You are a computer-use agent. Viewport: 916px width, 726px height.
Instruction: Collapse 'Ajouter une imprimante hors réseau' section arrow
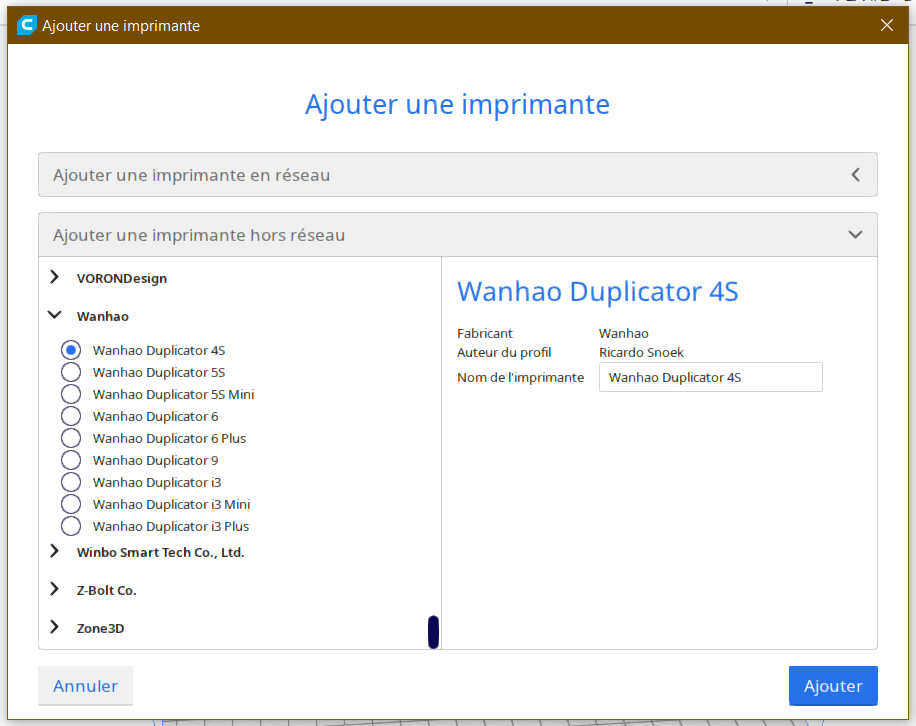tap(855, 235)
